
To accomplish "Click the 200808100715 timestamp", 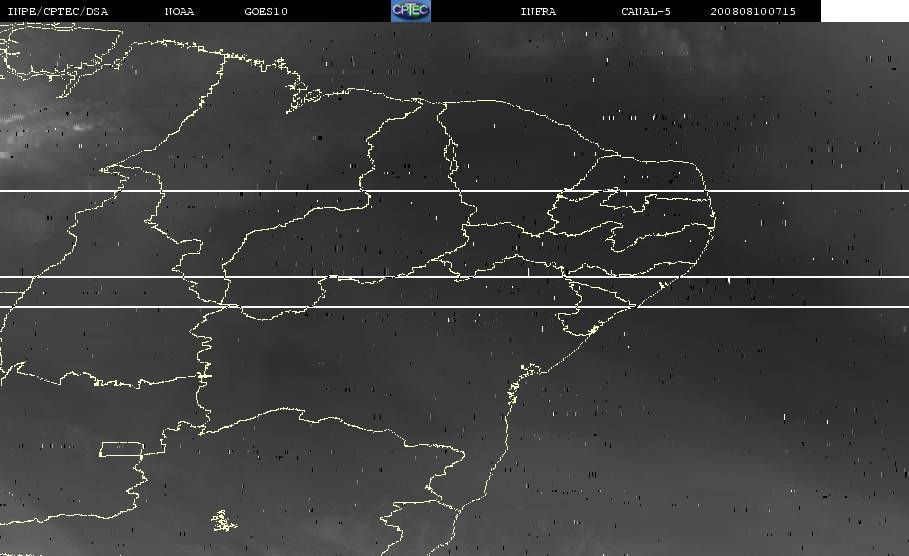I will (753, 12).
